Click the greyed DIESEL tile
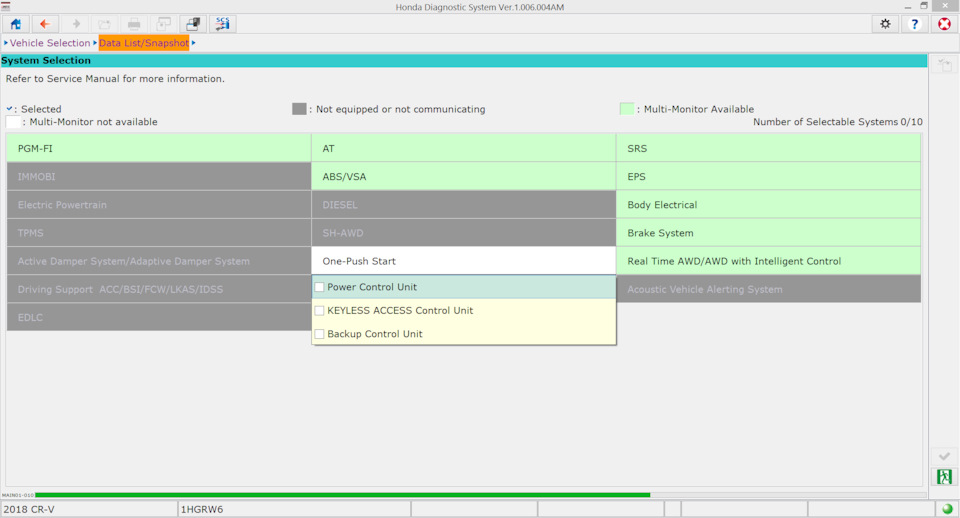Screen dimensions: 960x518 coord(463,205)
